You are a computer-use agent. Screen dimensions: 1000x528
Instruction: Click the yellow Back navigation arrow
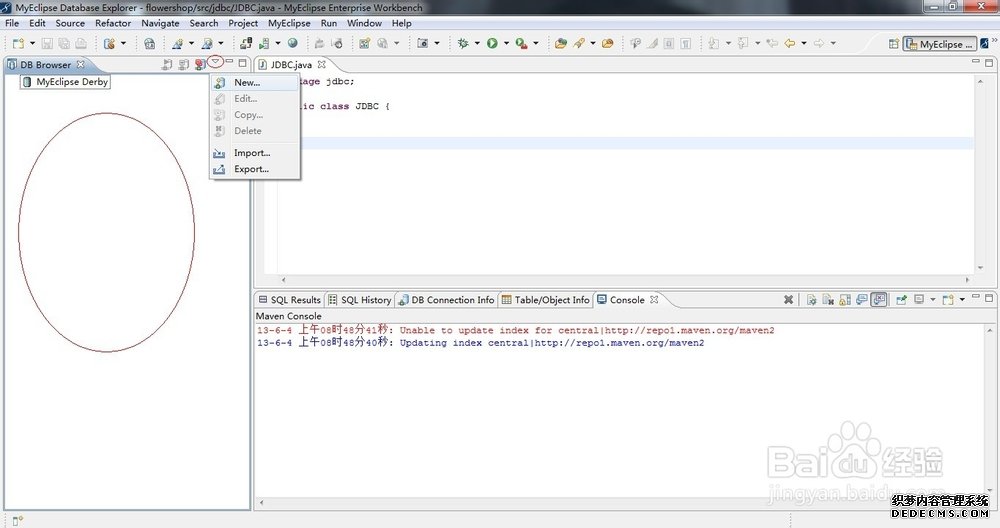(x=790, y=43)
